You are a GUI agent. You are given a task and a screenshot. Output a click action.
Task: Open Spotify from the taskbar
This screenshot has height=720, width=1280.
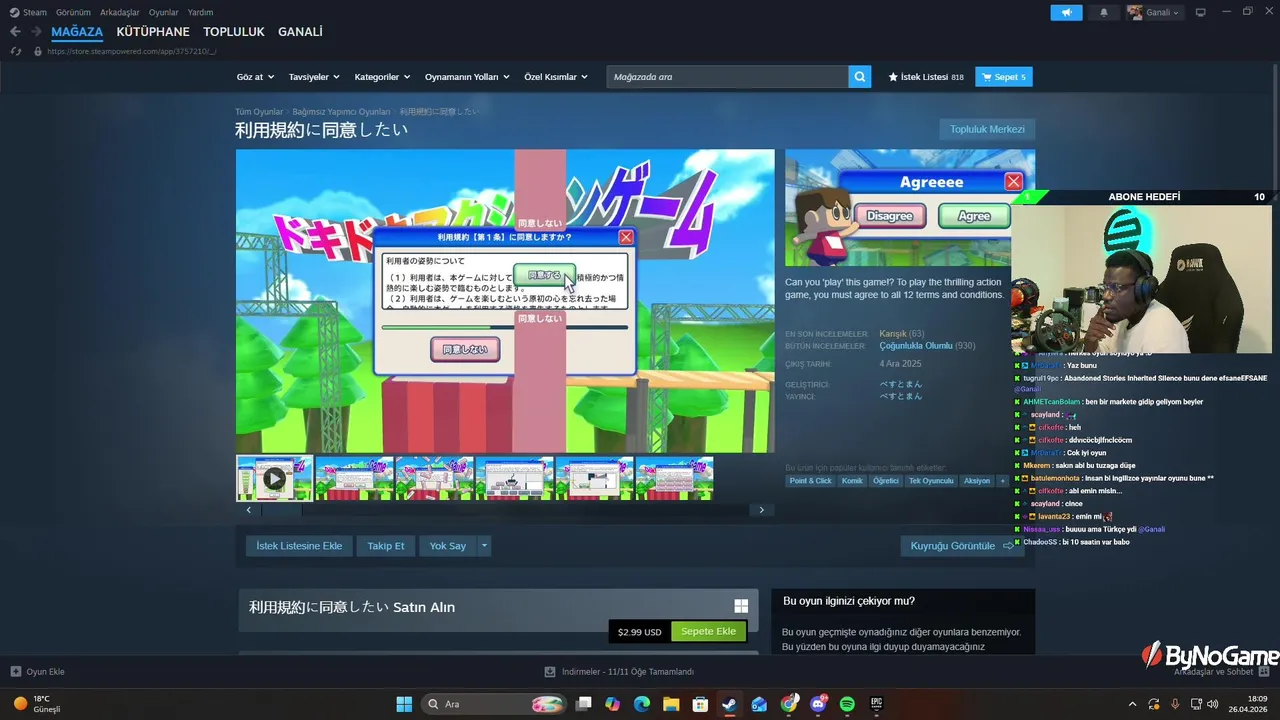(847, 704)
